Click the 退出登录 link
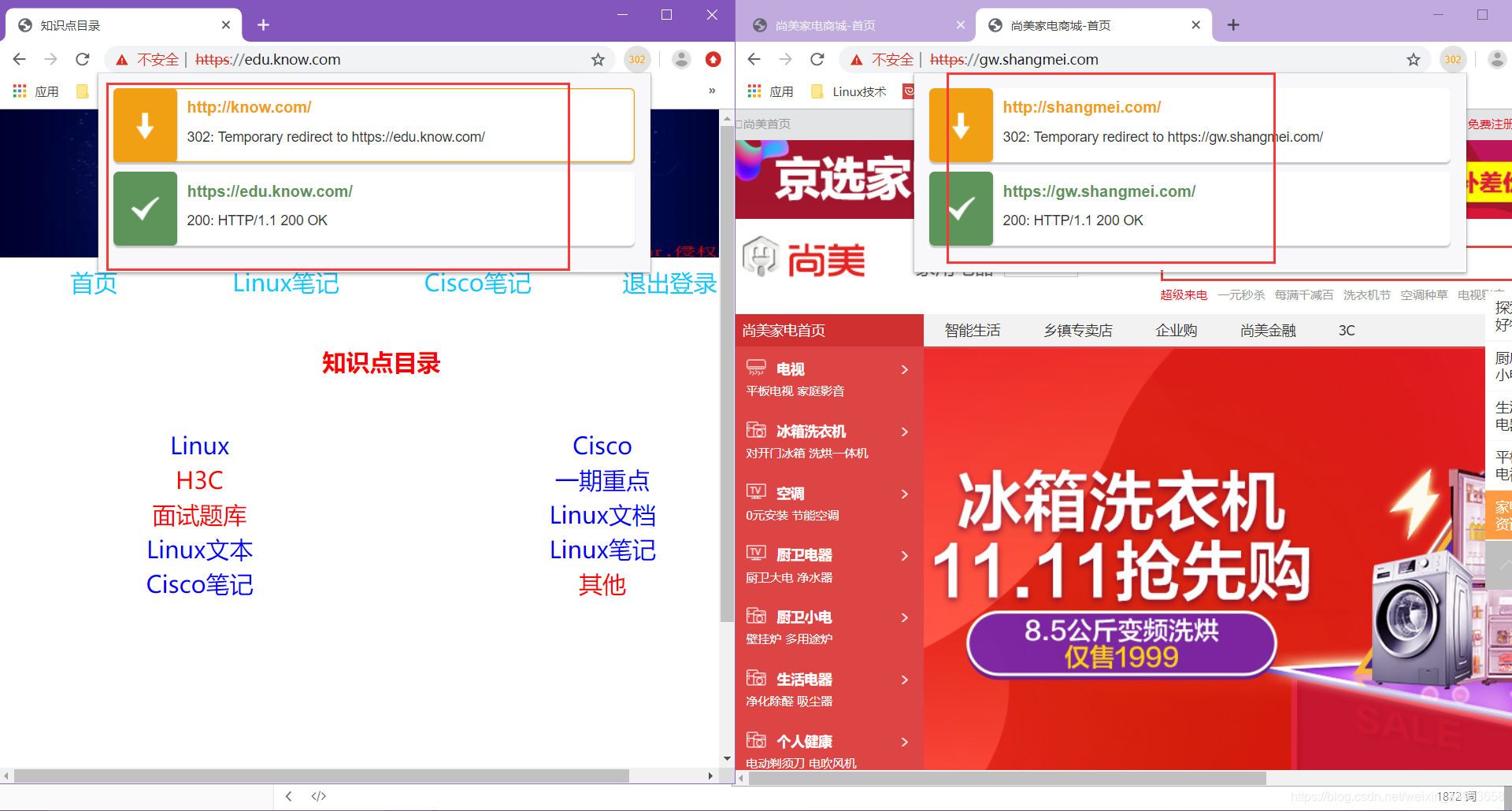This screenshot has width=1512, height=811. click(669, 283)
